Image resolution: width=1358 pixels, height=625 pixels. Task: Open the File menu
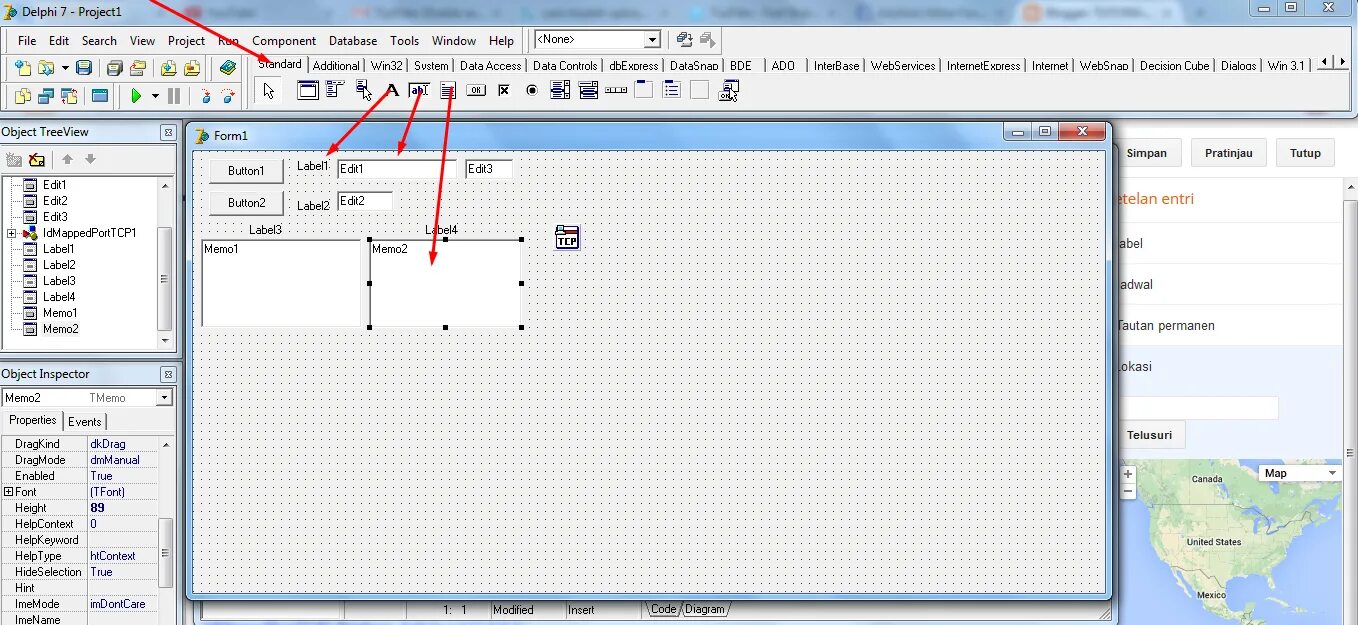tap(27, 41)
